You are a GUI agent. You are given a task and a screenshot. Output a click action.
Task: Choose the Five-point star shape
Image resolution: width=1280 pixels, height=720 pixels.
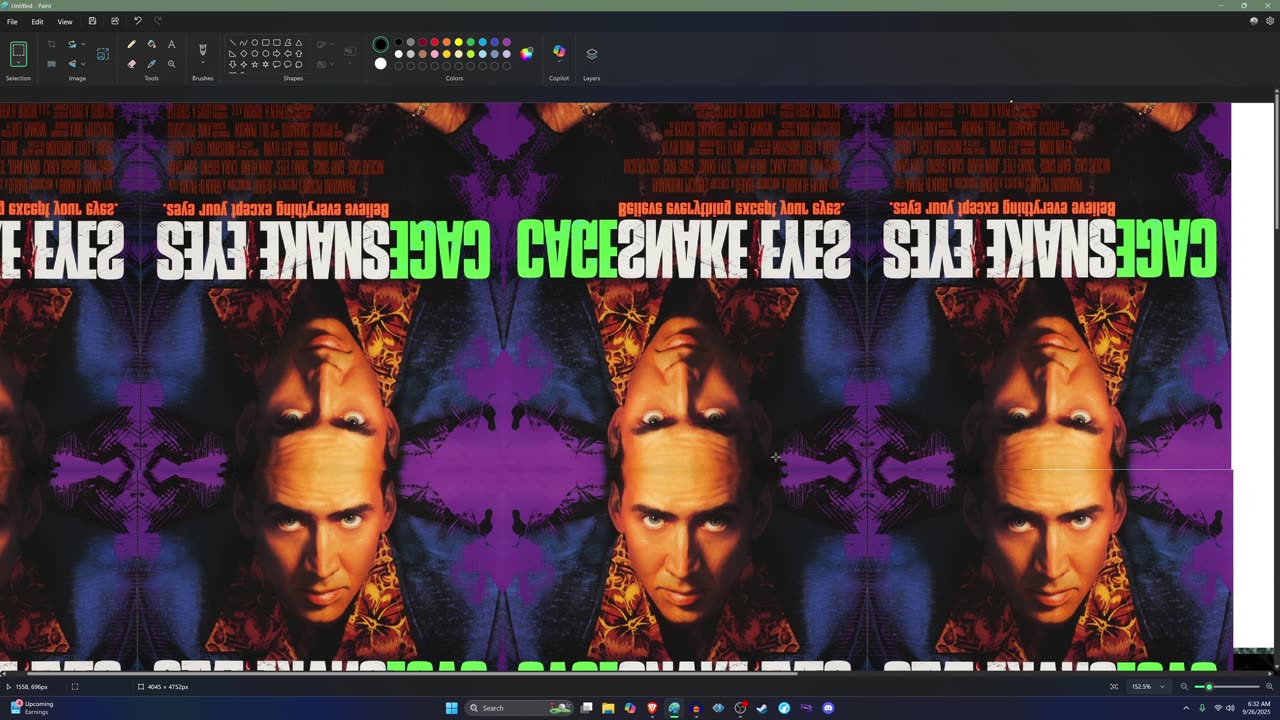click(254, 64)
